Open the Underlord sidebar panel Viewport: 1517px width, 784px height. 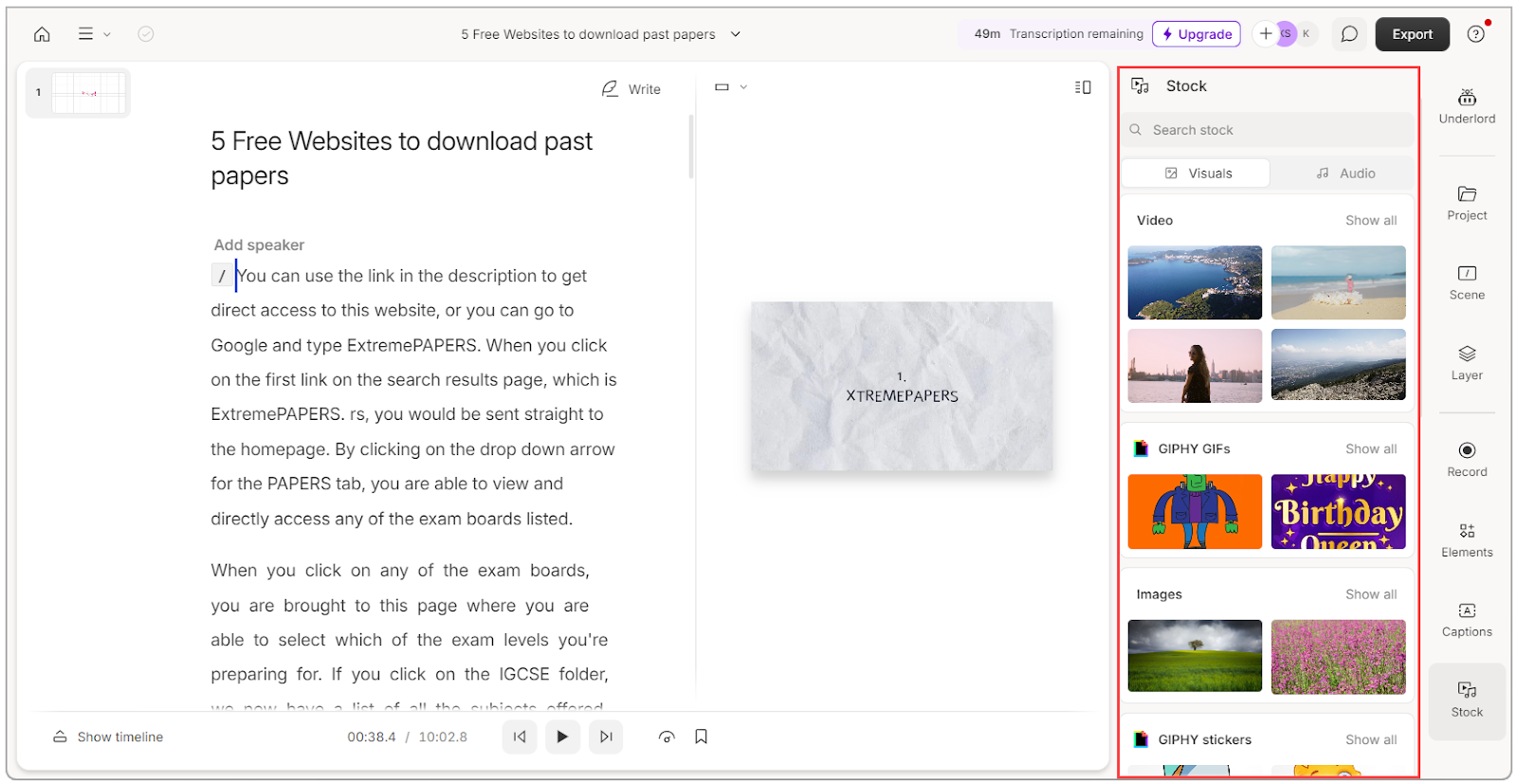pos(1467,106)
